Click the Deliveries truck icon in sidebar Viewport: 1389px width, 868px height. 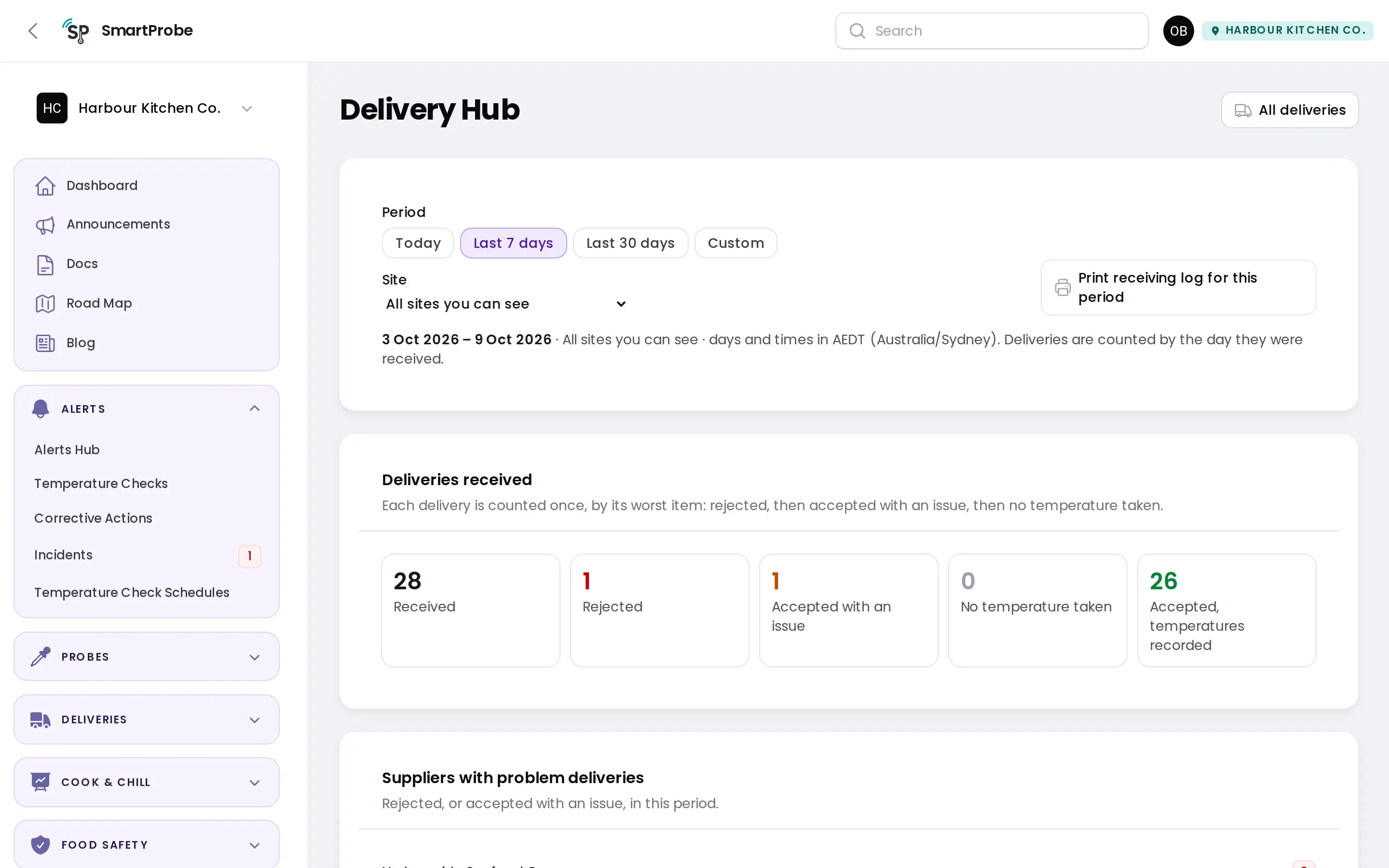coord(40,720)
